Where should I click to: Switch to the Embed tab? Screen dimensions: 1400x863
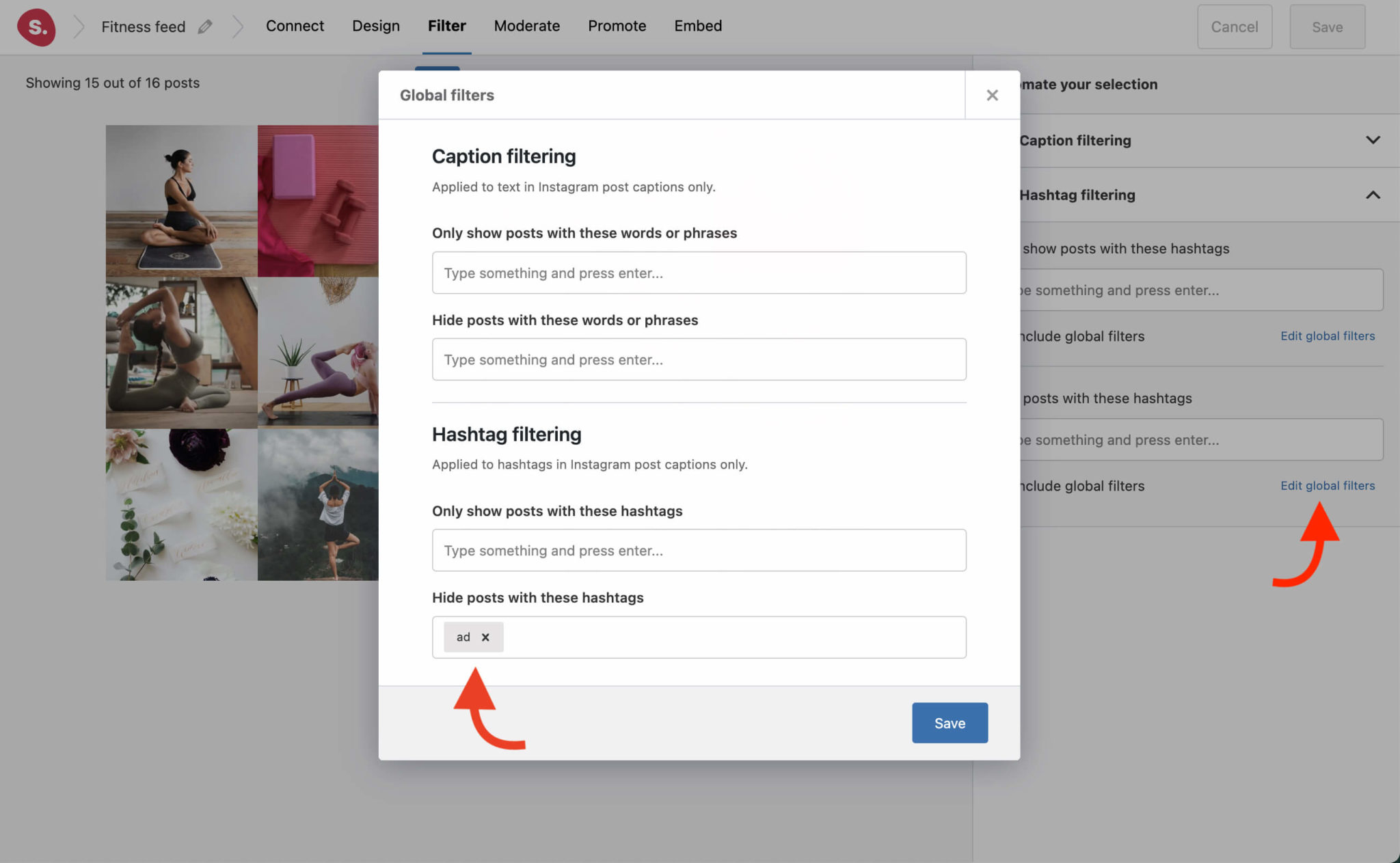tap(698, 26)
